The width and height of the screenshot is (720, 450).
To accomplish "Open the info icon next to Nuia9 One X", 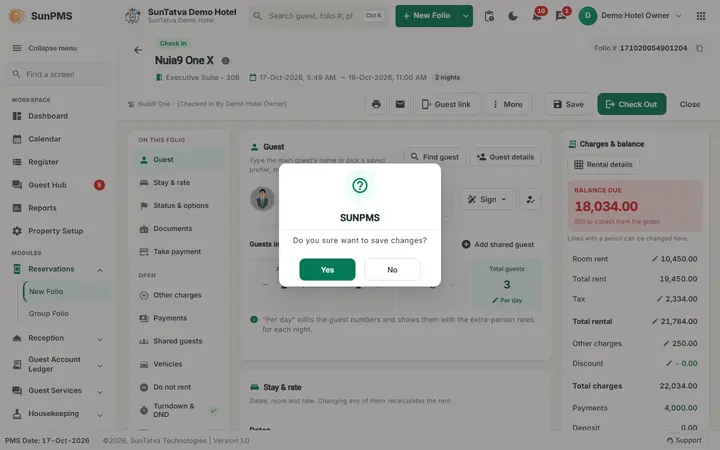I will (225, 61).
